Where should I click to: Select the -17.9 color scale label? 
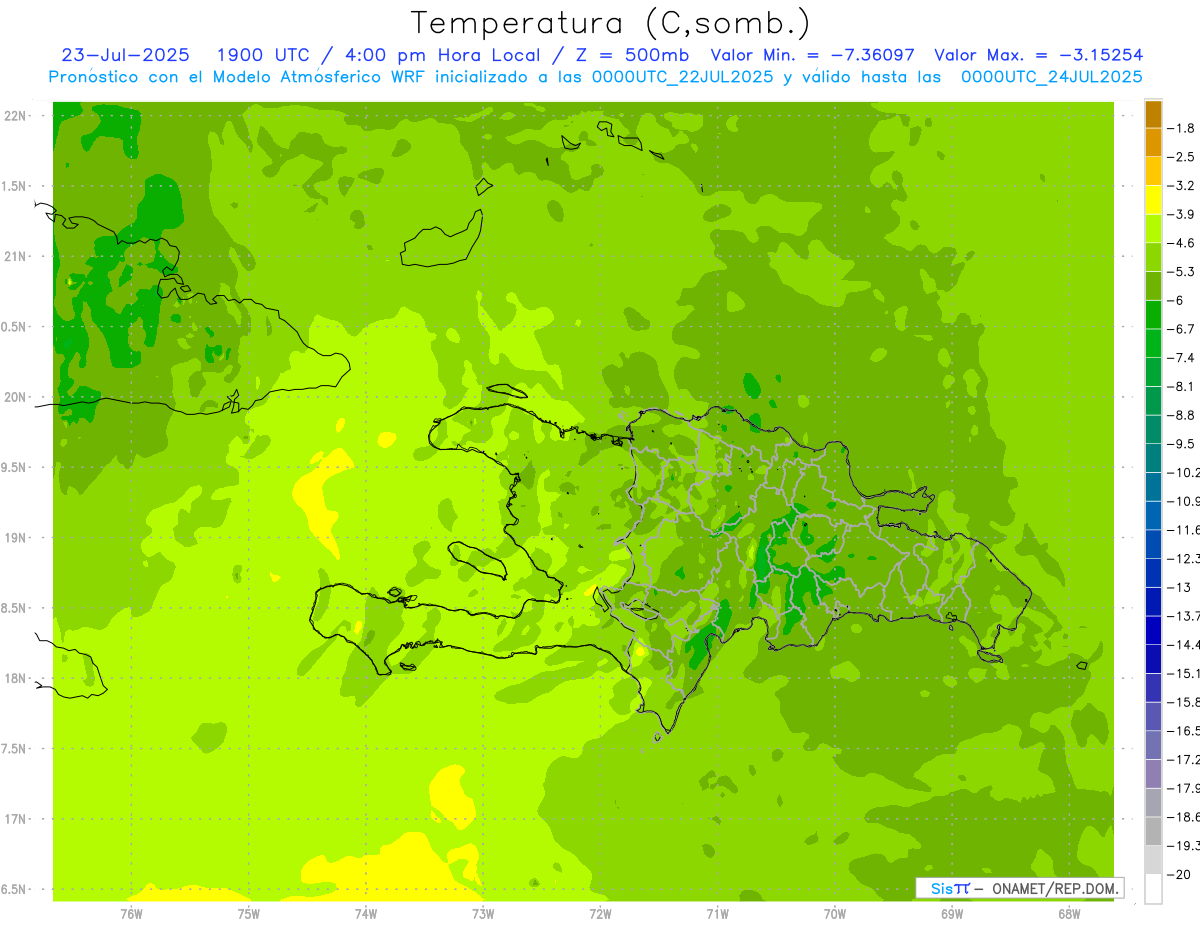[x=1184, y=788]
